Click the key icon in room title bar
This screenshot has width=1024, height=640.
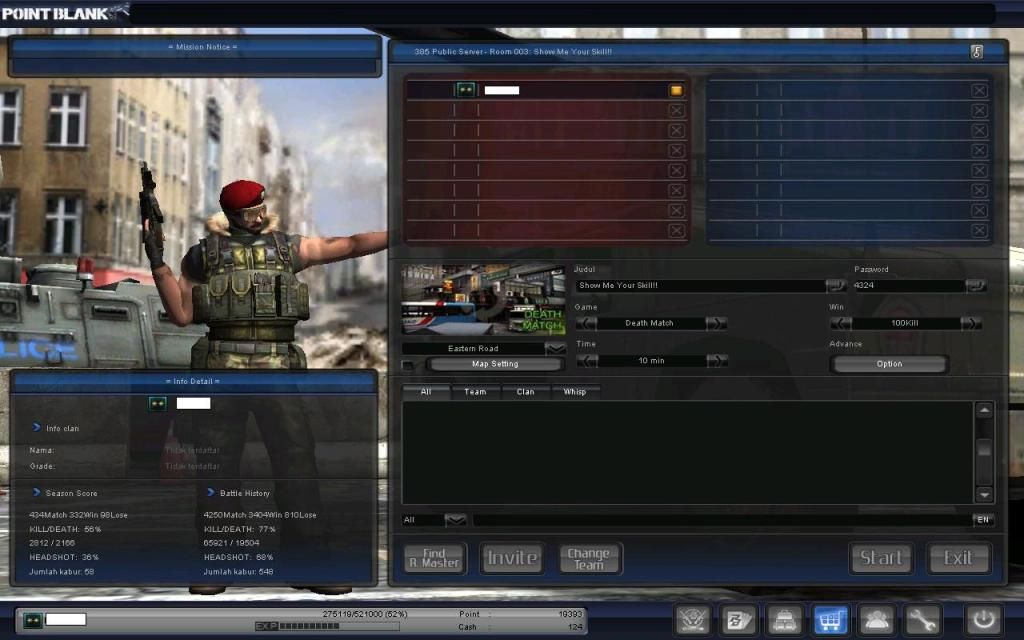point(976,52)
